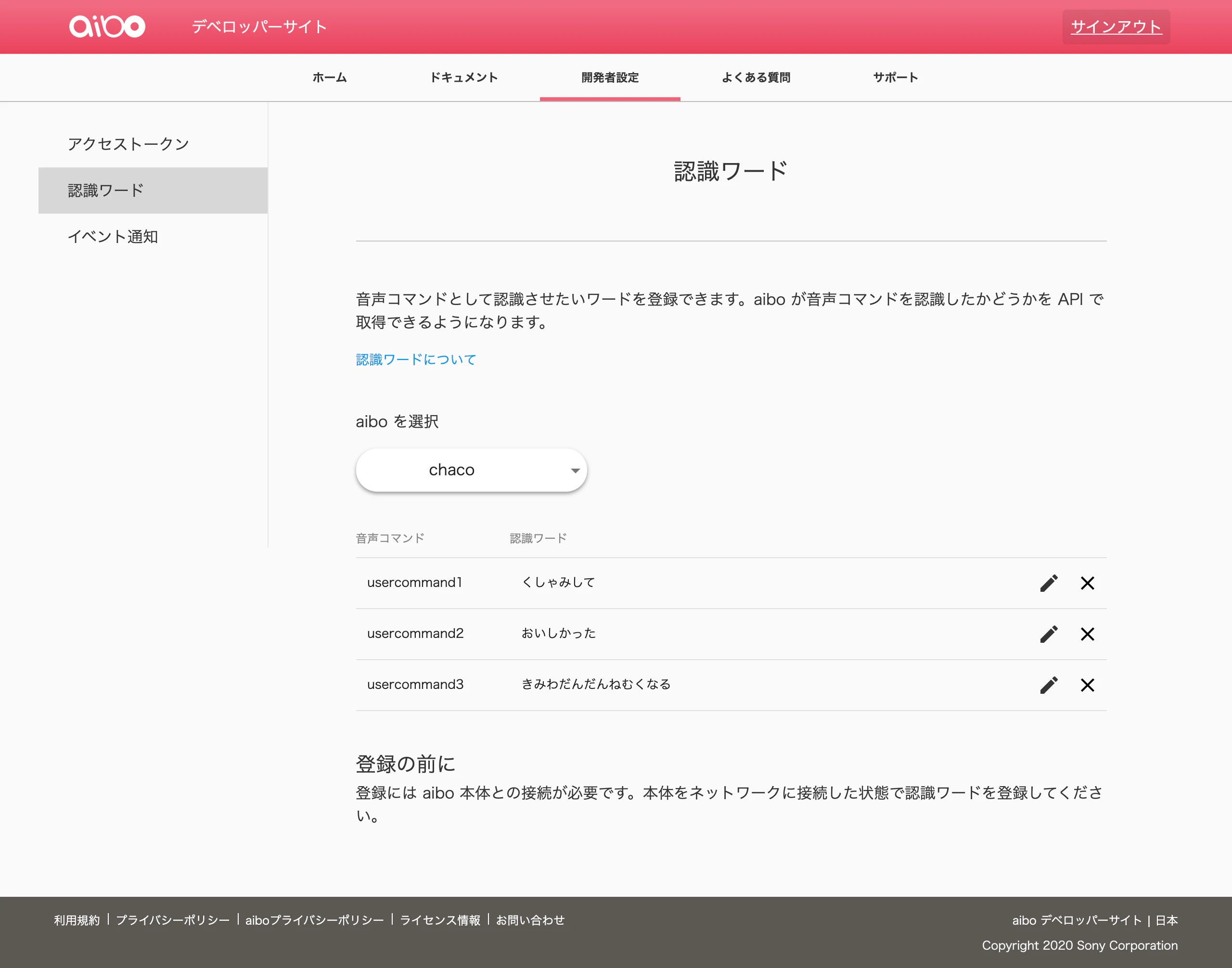The height and width of the screenshot is (968, 1232).
Task: Click the デベロッパーサイト header title
Action: click(259, 26)
